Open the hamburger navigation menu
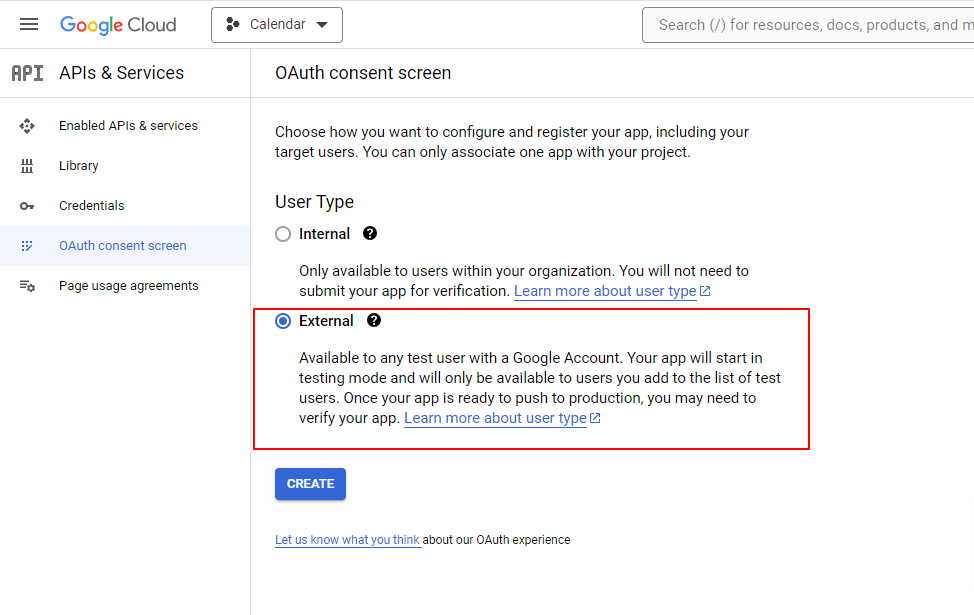This screenshot has height=615, width=974. pos(29,24)
